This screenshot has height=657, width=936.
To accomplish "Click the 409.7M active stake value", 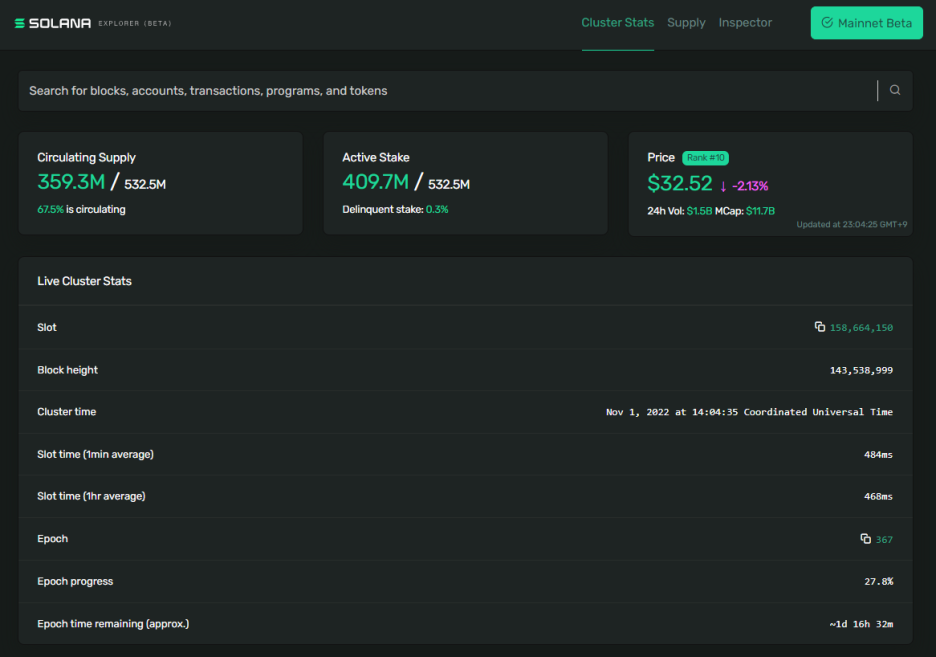I will point(375,182).
